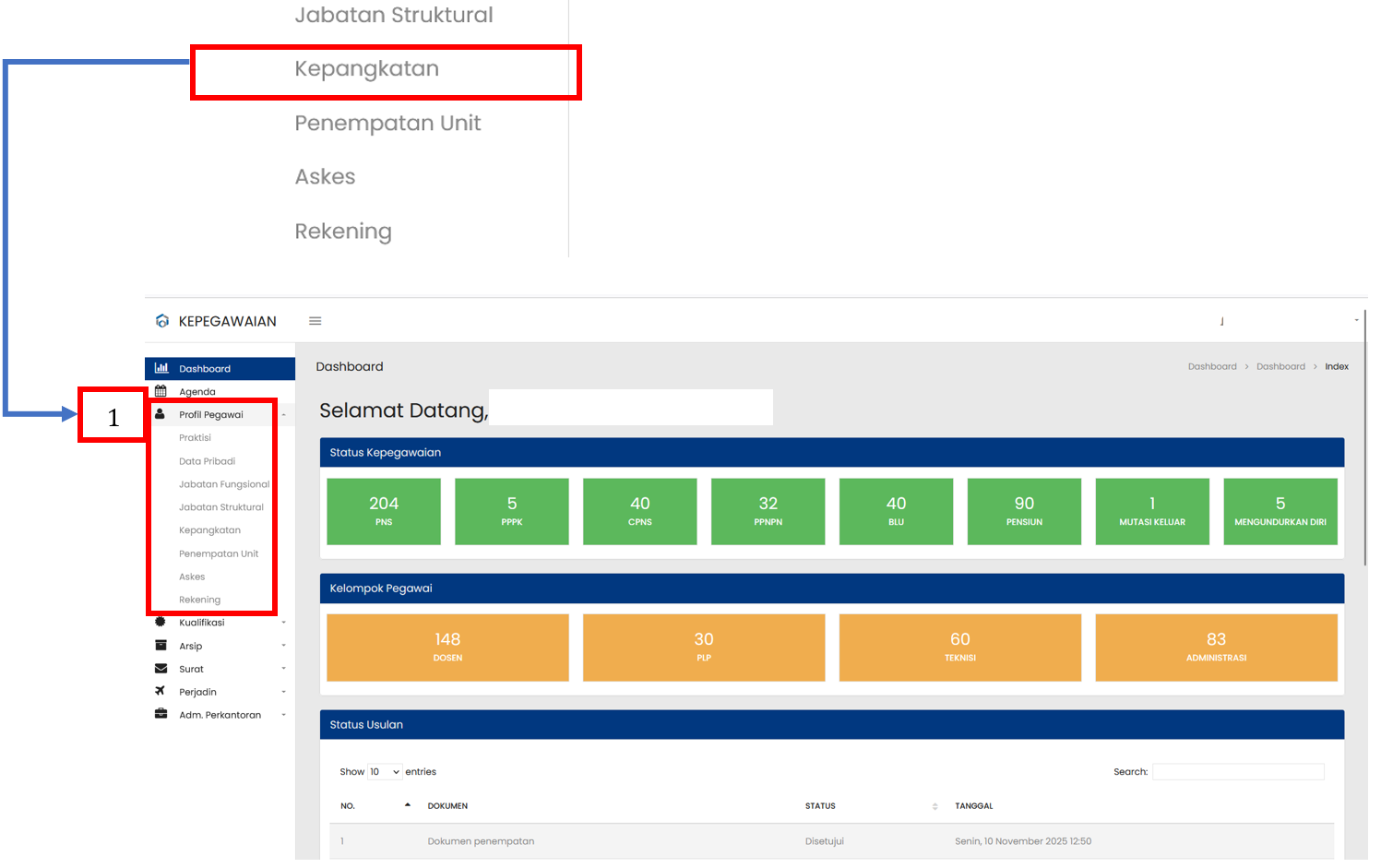1381x868 pixels.
Task: Select Kepangkatan in the sidebar submenu
Action: pyautogui.click(x=209, y=530)
